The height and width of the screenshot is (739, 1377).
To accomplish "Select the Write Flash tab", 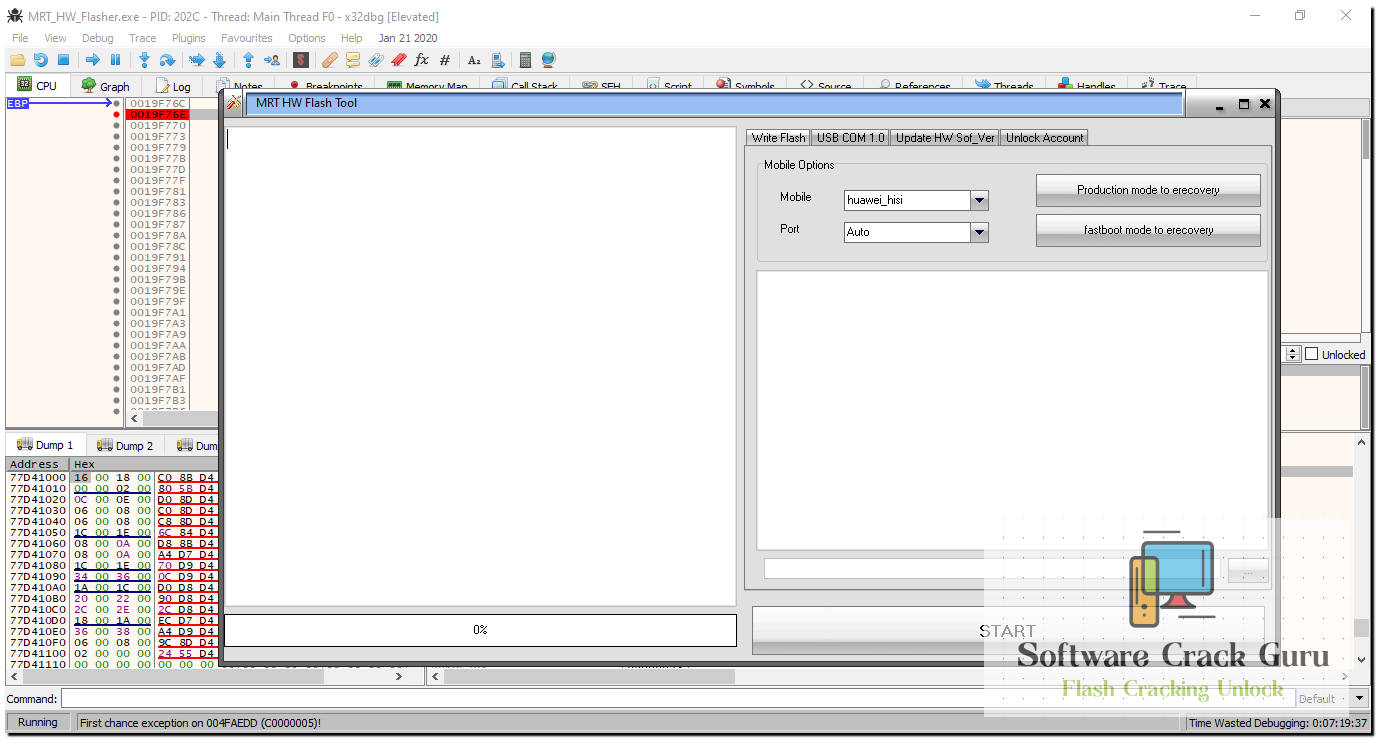I will point(778,138).
